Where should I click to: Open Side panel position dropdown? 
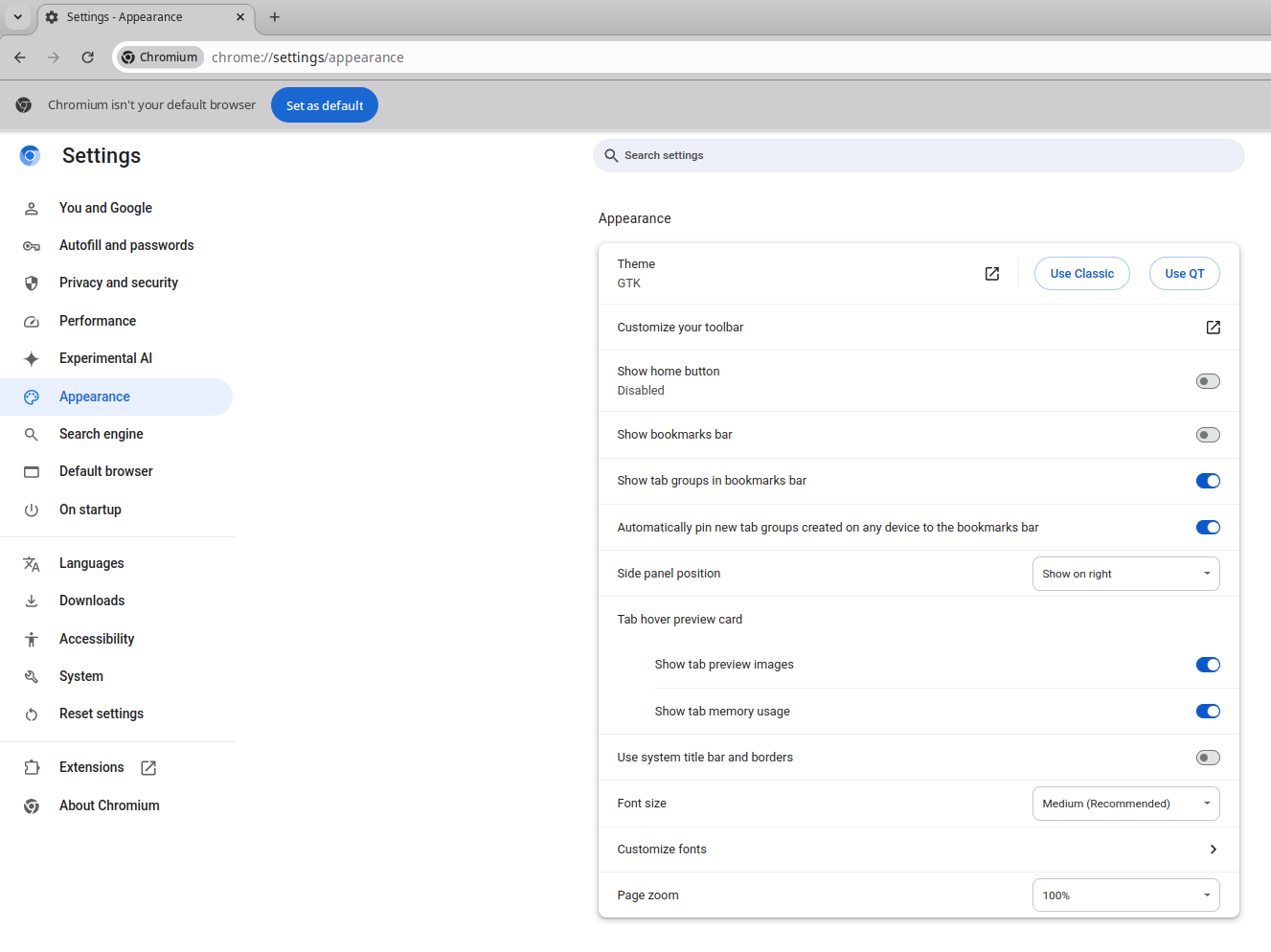1126,574
